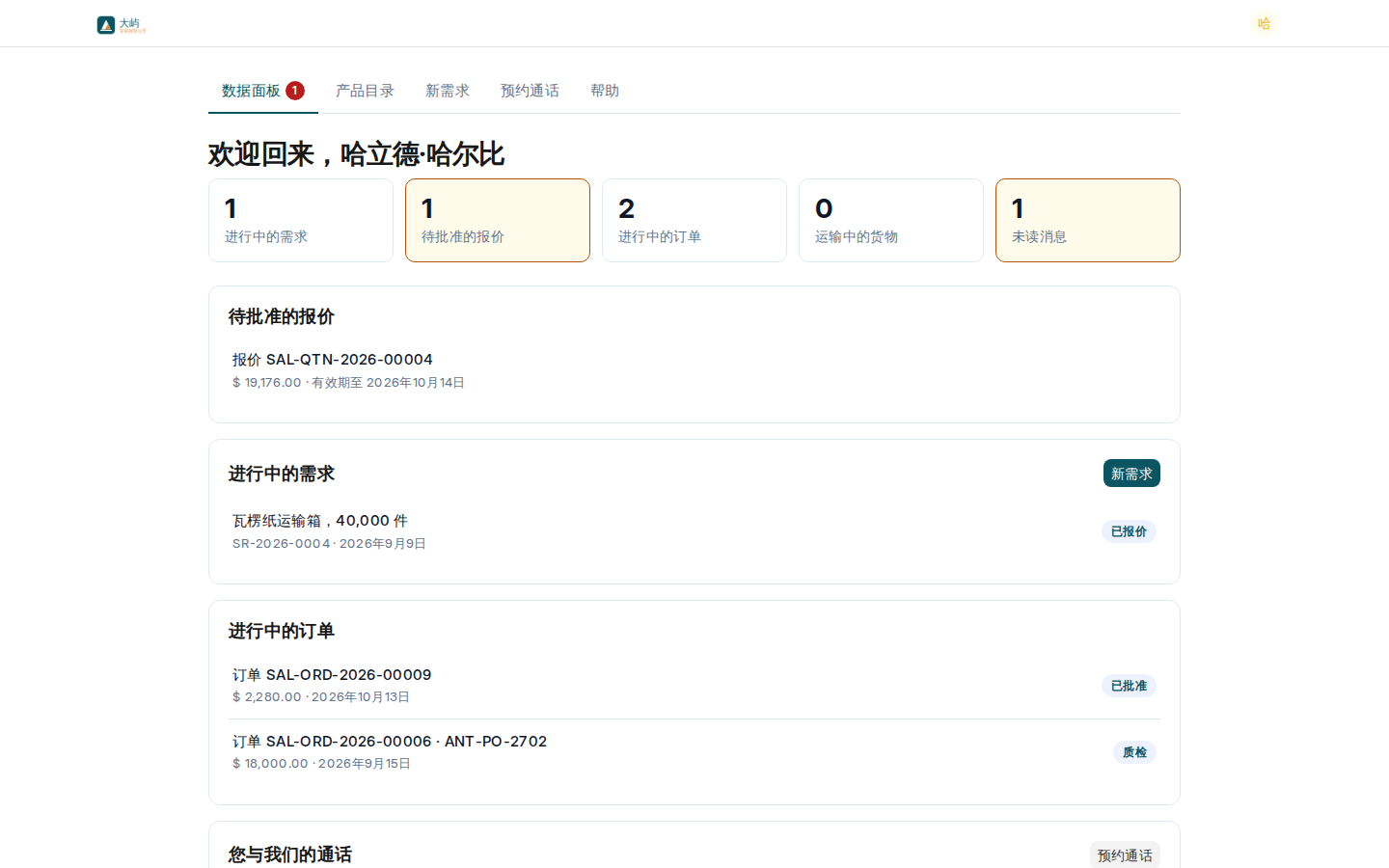Select the 进行中的需求 stat card
Viewport: 1389px width, 868px height.
pos(301,220)
